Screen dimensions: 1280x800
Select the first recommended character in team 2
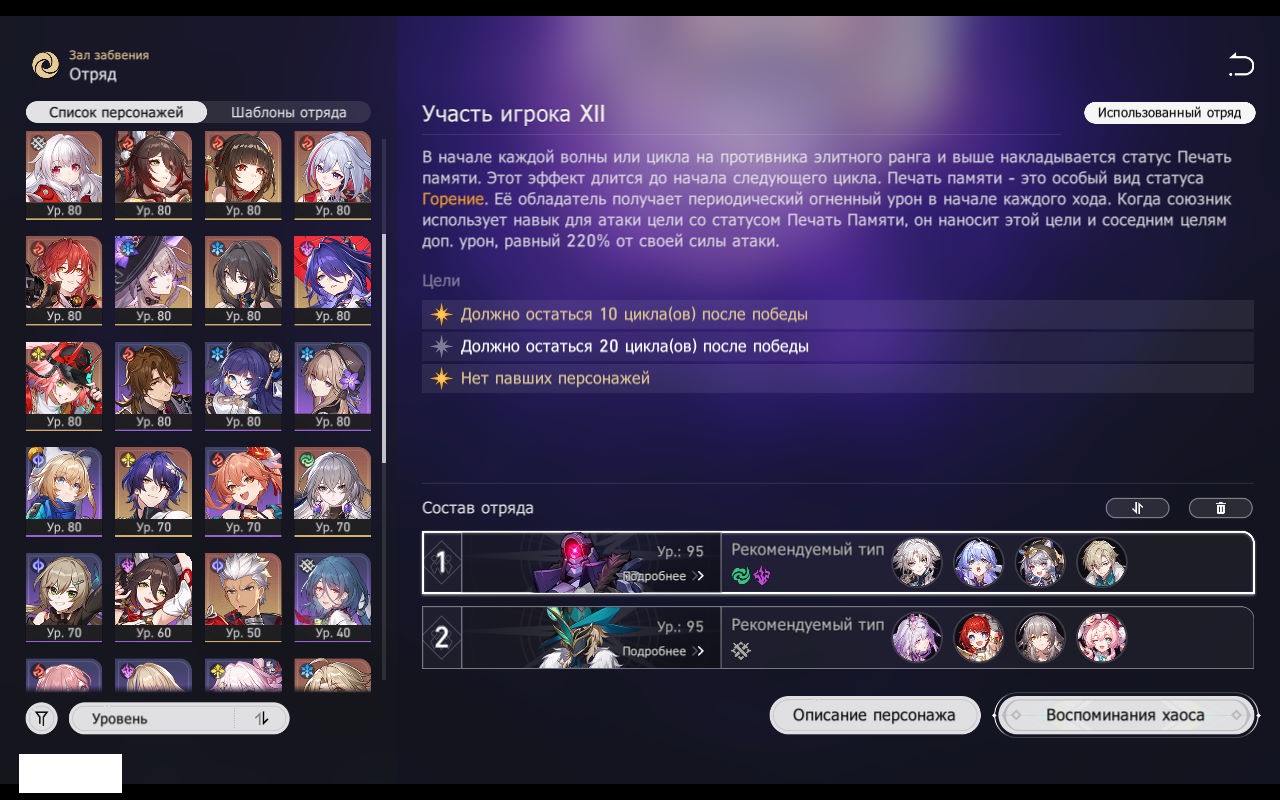tap(917, 637)
